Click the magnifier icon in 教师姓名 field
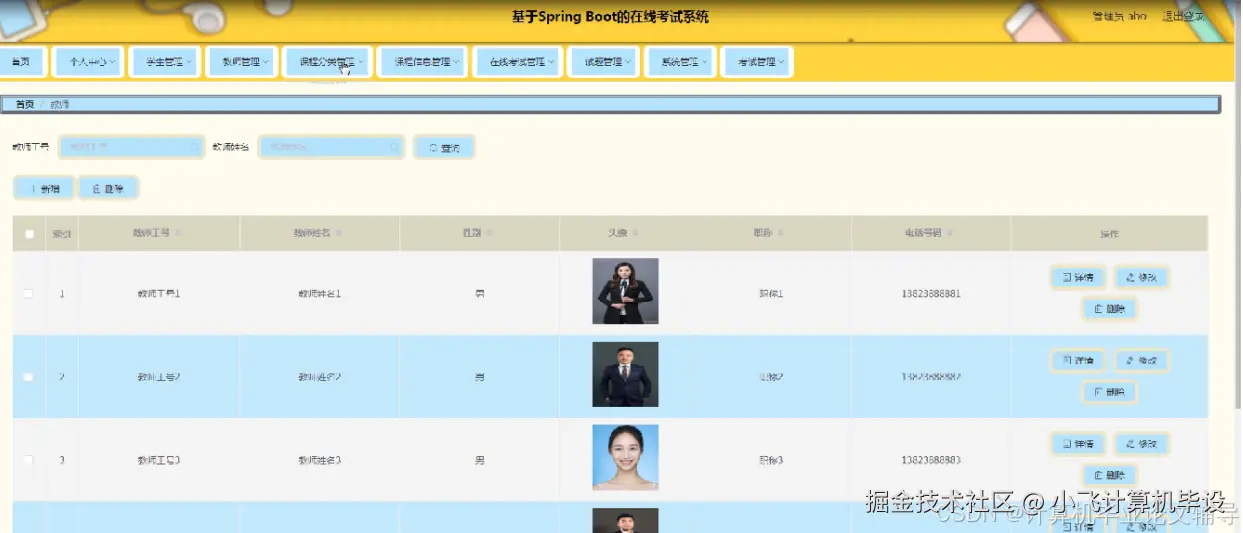 393,147
